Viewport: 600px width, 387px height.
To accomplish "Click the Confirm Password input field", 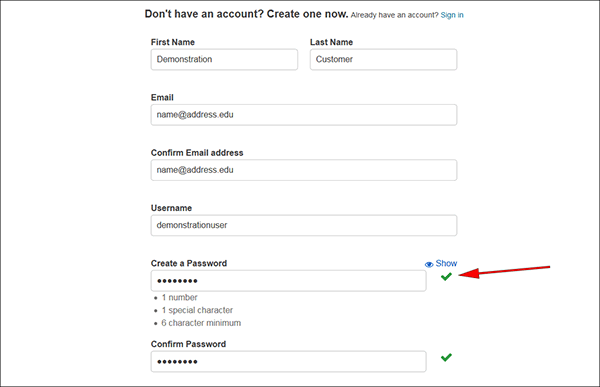I will tap(289, 361).
